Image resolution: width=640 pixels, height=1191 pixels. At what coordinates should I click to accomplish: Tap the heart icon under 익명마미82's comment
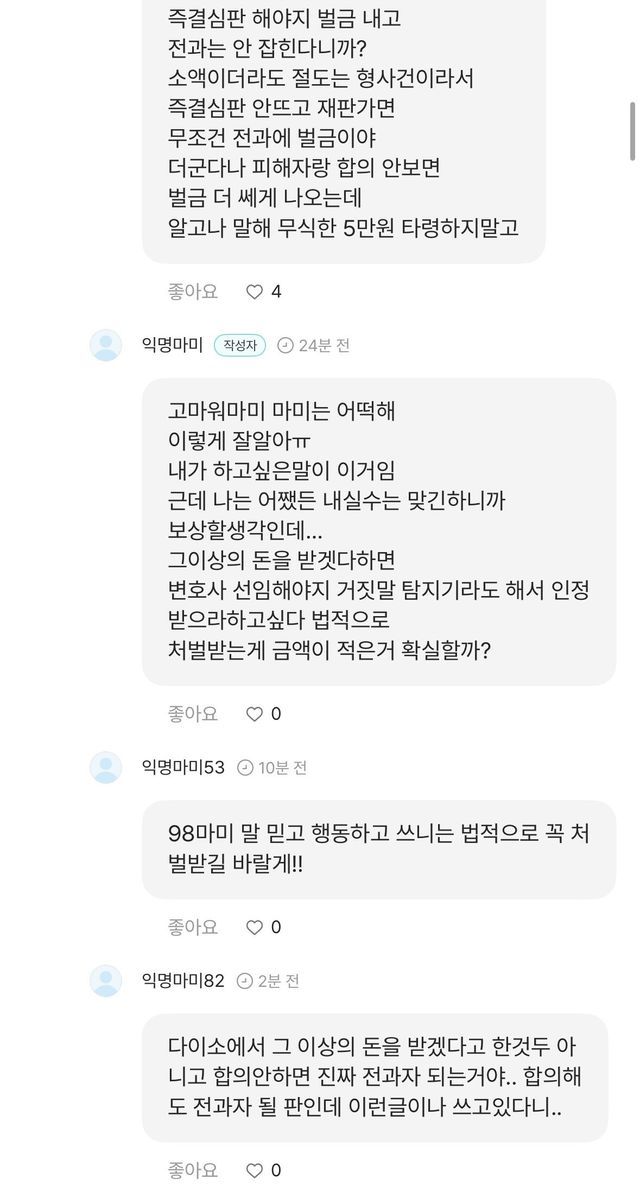coord(254,1170)
